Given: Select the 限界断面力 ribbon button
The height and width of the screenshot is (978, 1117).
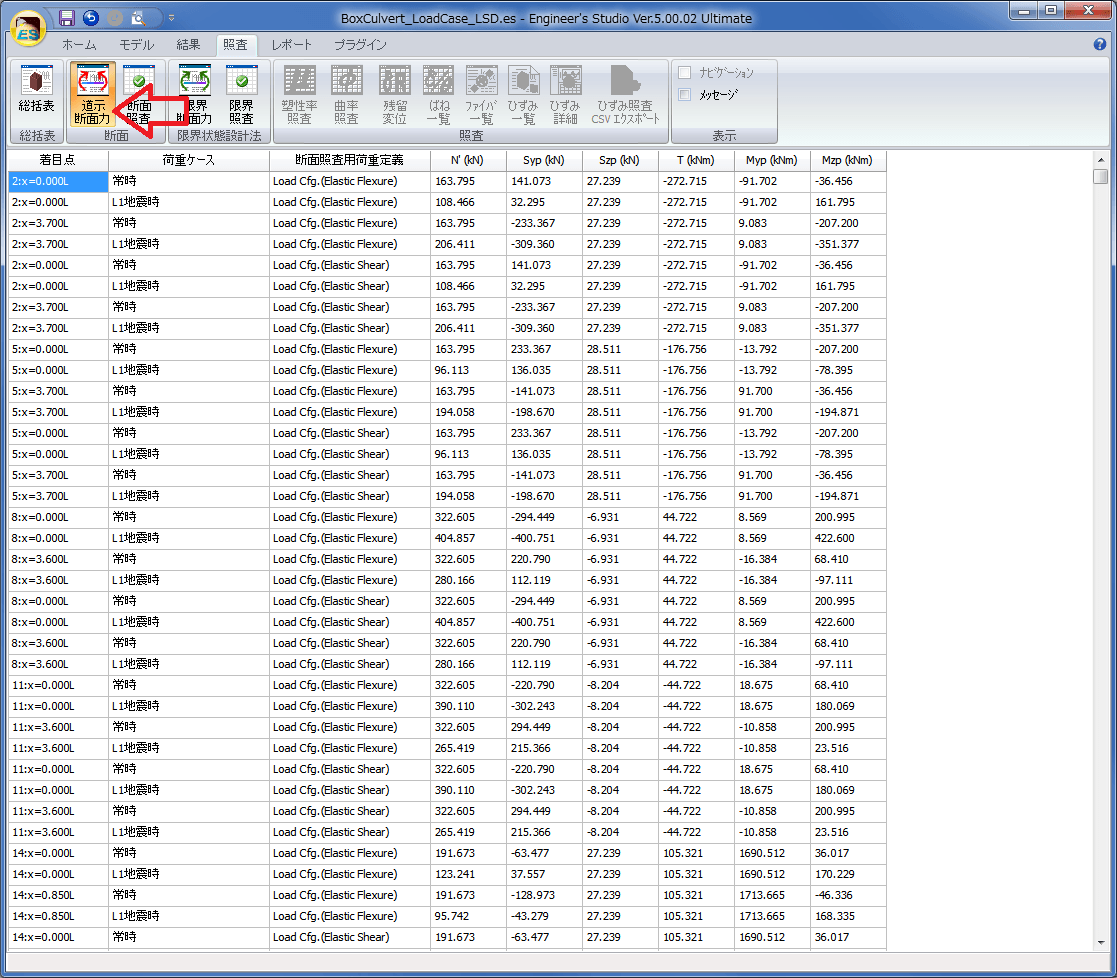Looking at the screenshot, I should [194, 92].
